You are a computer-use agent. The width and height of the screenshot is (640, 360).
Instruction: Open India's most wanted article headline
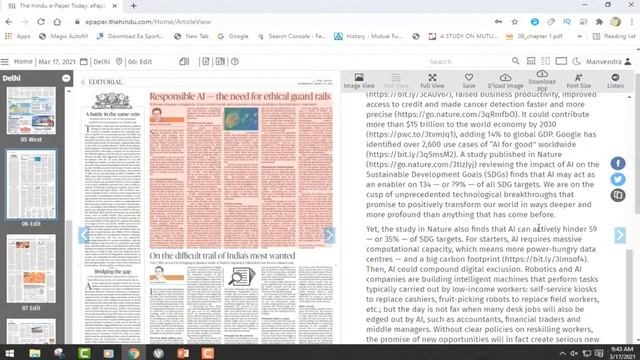pyautogui.click(x=222, y=256)
